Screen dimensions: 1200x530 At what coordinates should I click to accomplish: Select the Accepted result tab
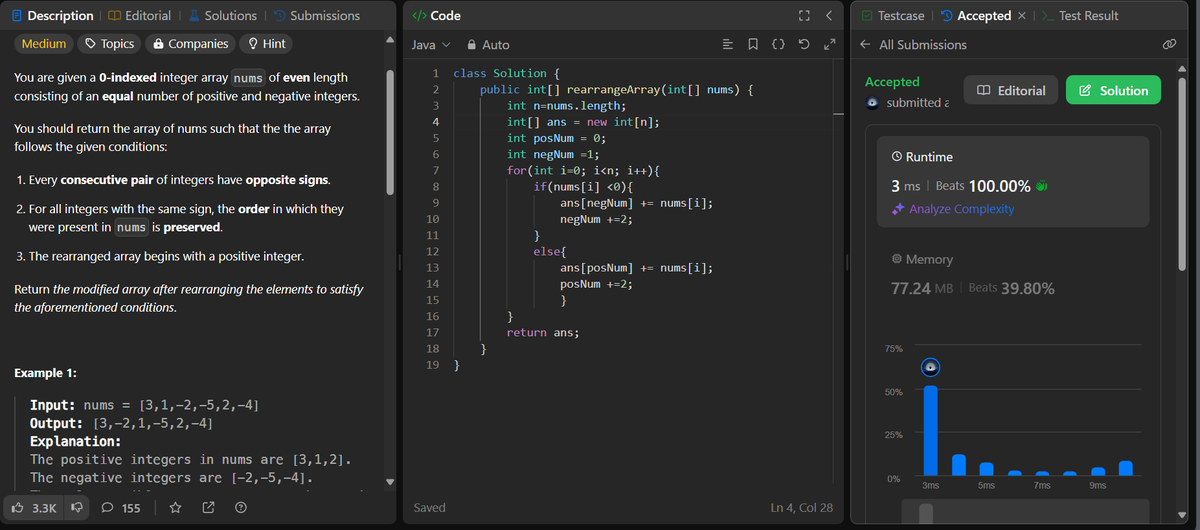pos(978,16)
